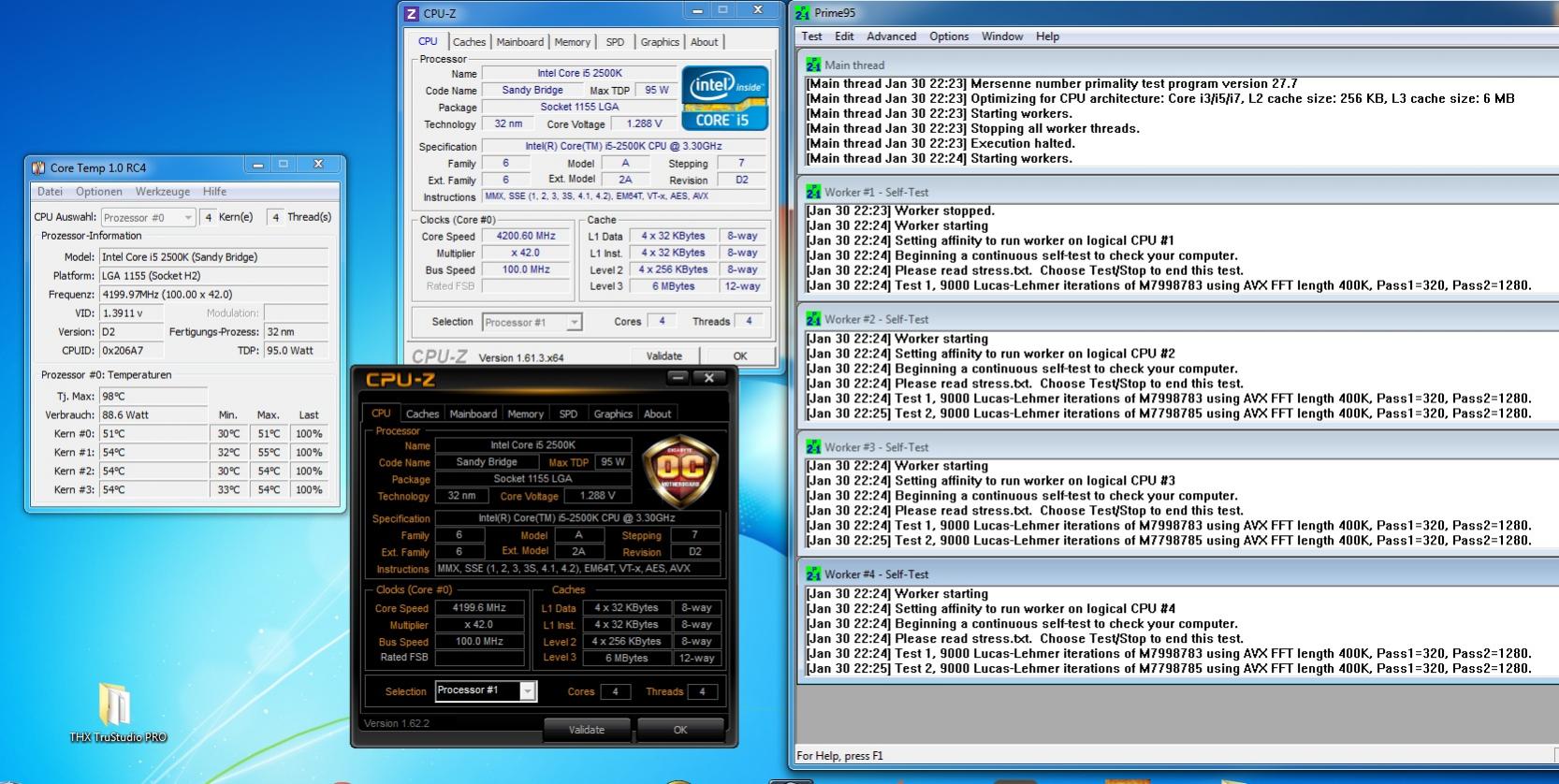Open the Test menu in Prime95
The width and height of the screenshot is (1559, 784).
[811, 36]
